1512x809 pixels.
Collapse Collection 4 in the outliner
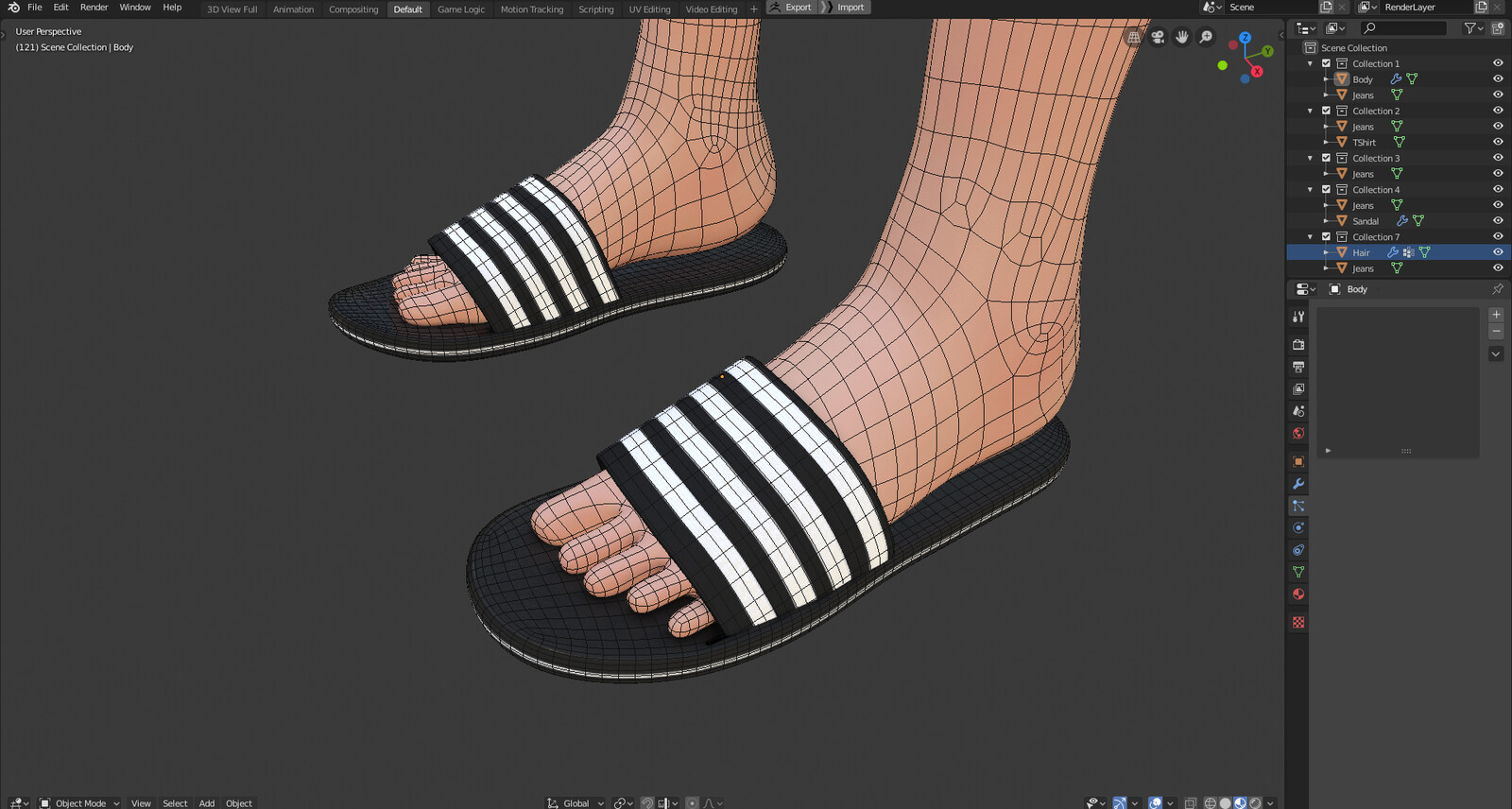click(x=1310, y=190)
